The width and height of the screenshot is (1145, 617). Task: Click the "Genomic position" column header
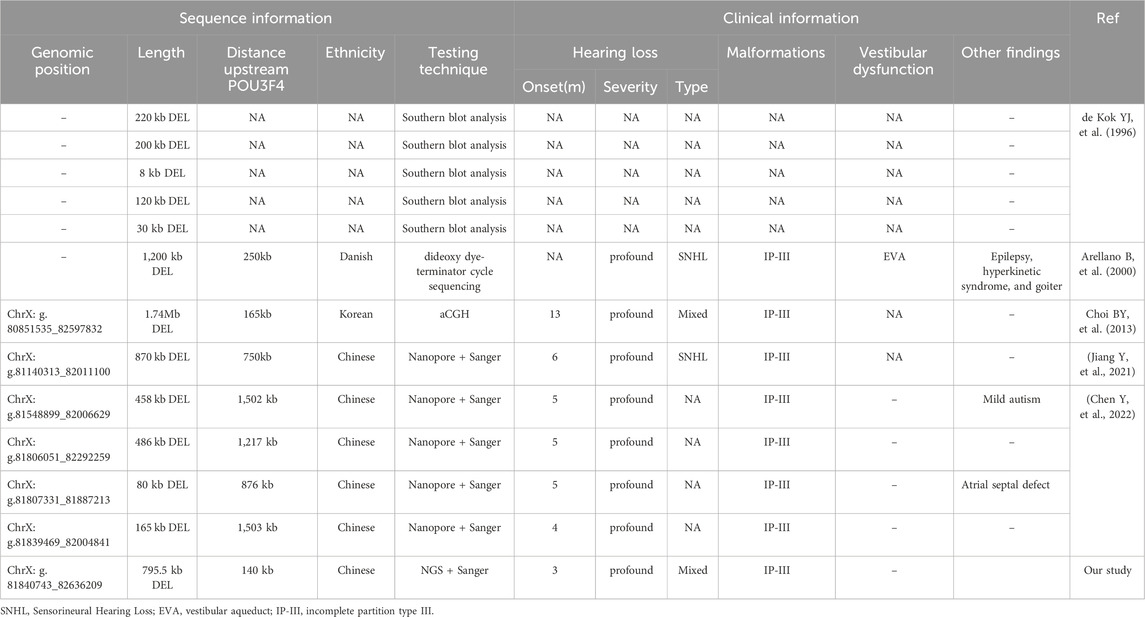[61, 61]
